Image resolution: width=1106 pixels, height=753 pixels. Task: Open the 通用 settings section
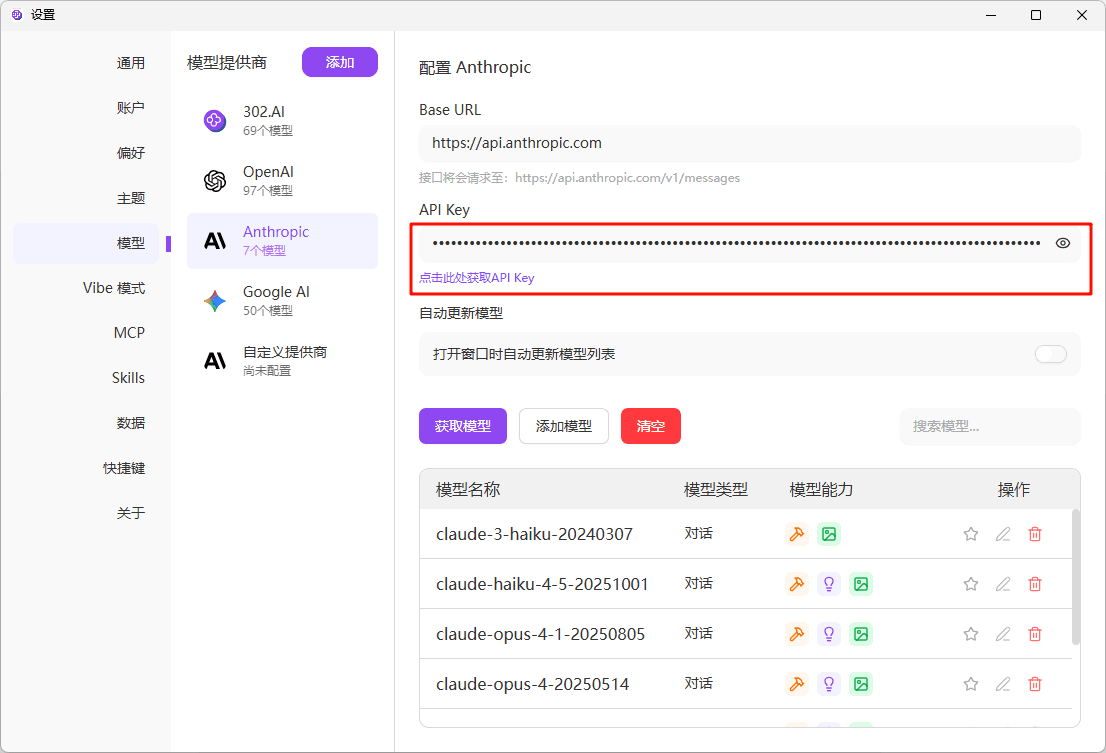(130, 63)
